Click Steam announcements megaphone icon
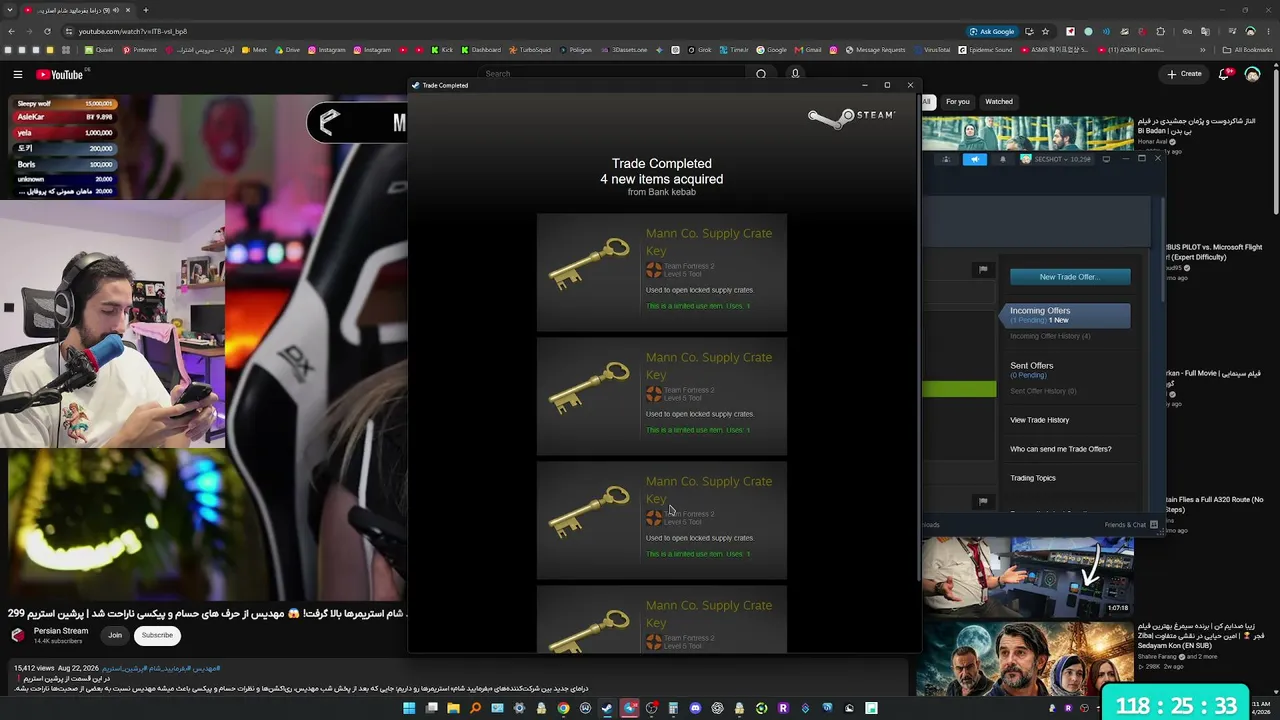 point(975,159)
